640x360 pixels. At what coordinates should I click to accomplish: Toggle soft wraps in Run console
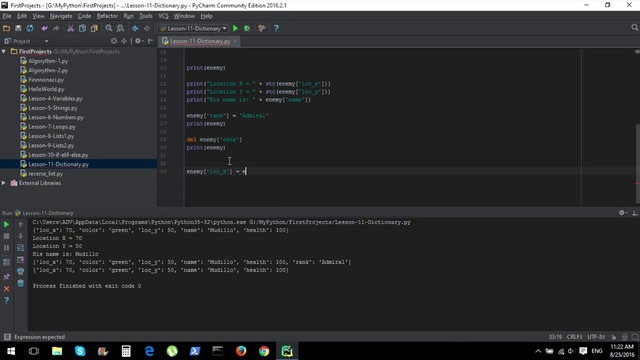tap(20, 248)
